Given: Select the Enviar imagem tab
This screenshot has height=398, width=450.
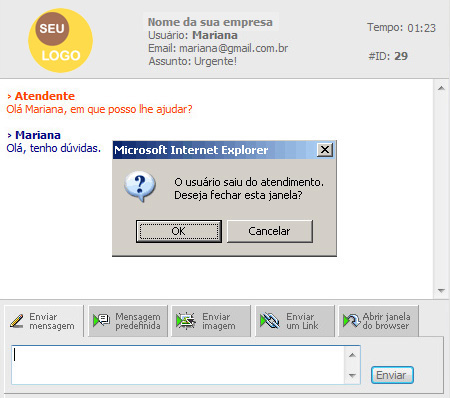Looking at the screenshot, I should point(211,321).
